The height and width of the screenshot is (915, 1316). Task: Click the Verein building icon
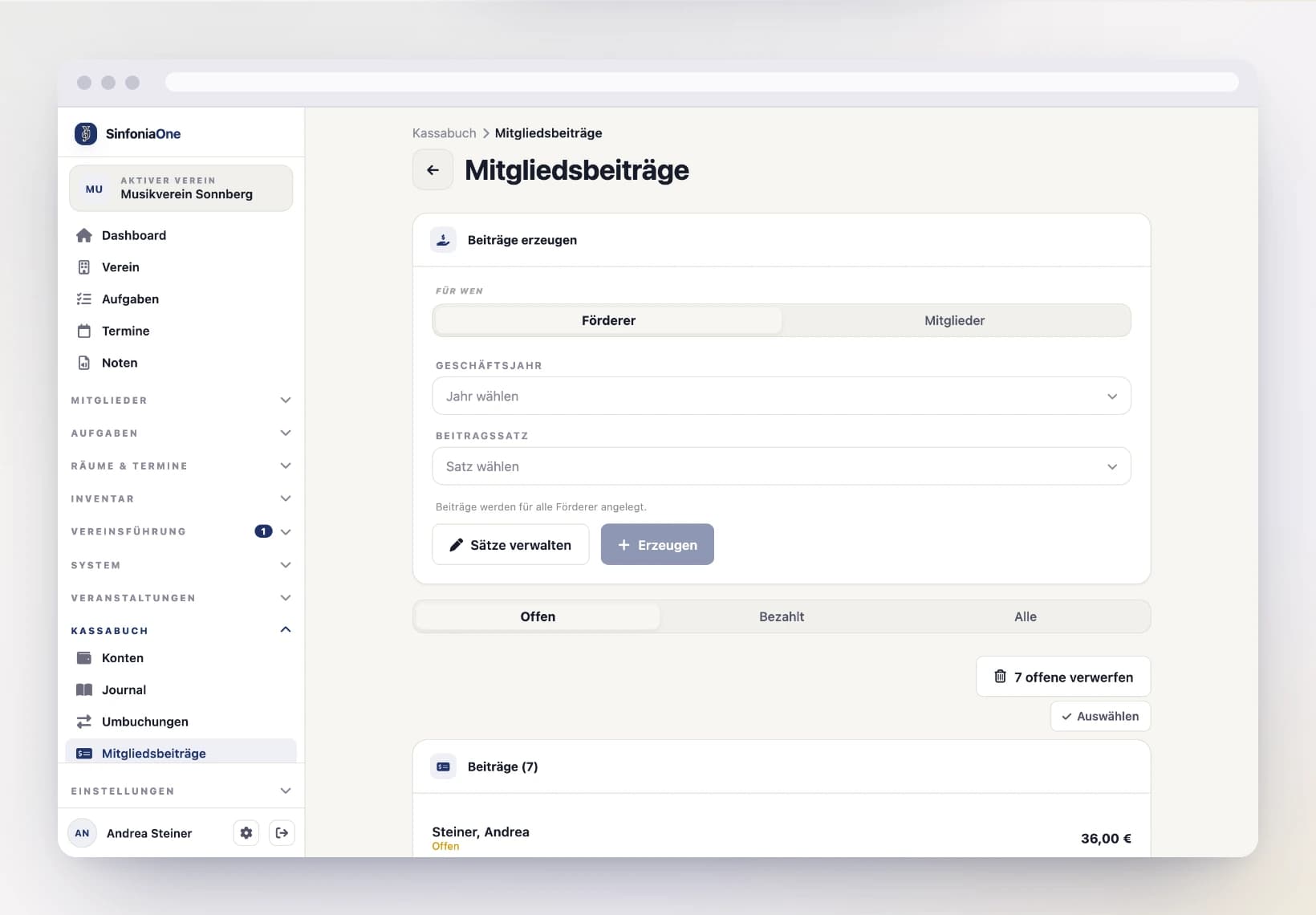pos(84,267)
